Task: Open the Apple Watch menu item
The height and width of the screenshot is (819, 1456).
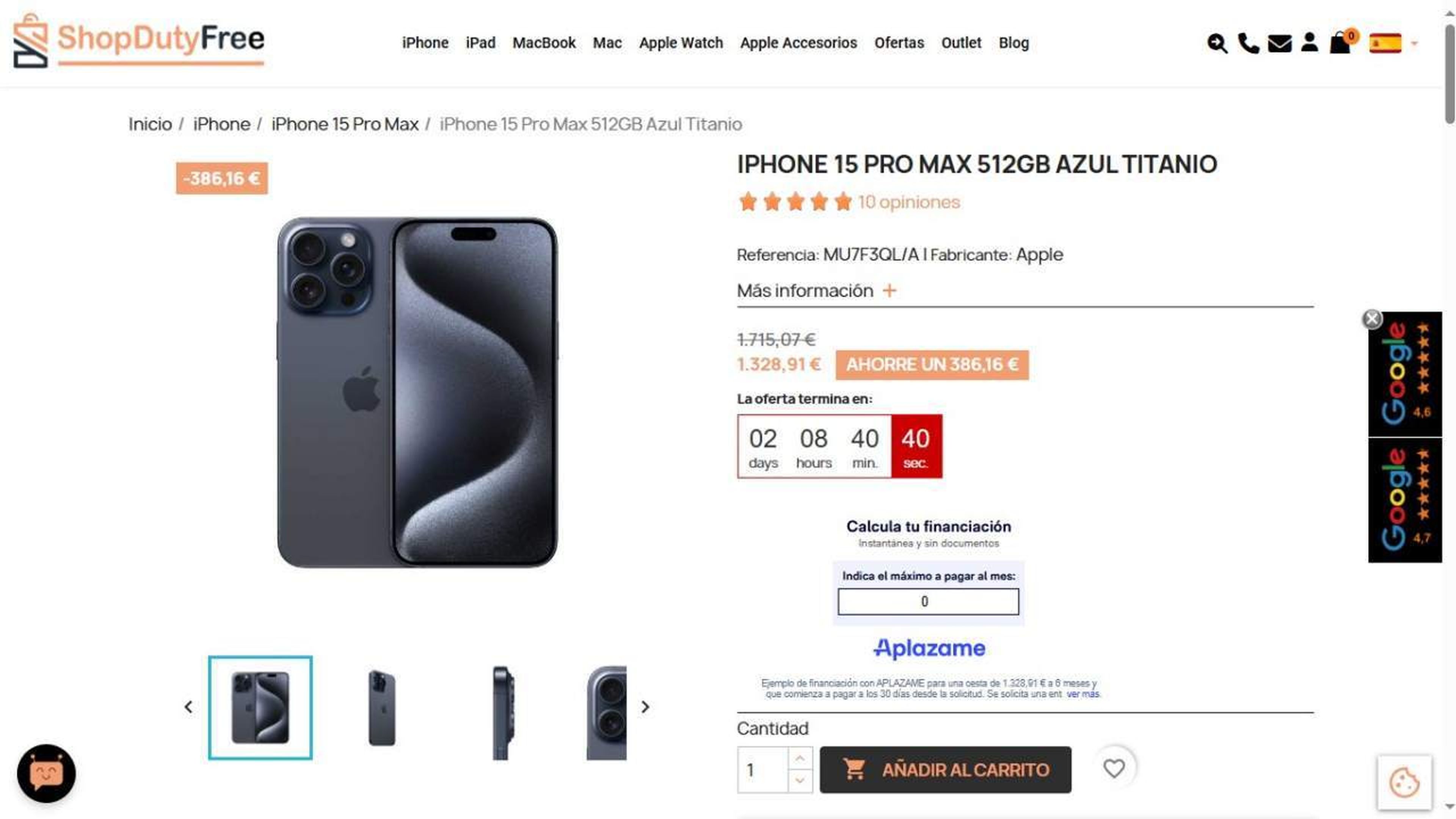Action: pos(681,43)
